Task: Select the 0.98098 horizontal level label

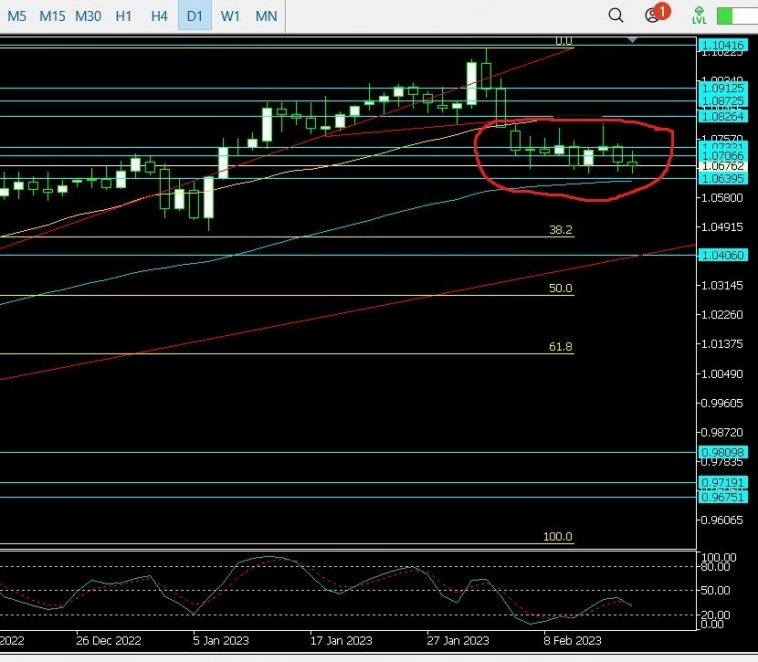Action: click(722, 452)
